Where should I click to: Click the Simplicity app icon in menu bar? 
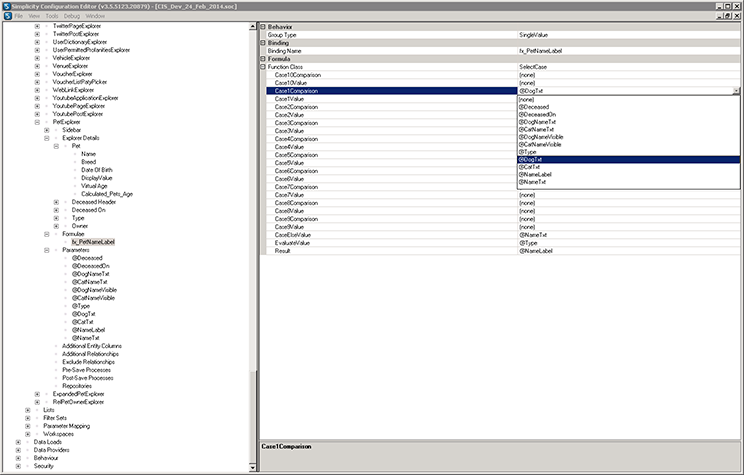pyautogui.click(x=7, y=16)
